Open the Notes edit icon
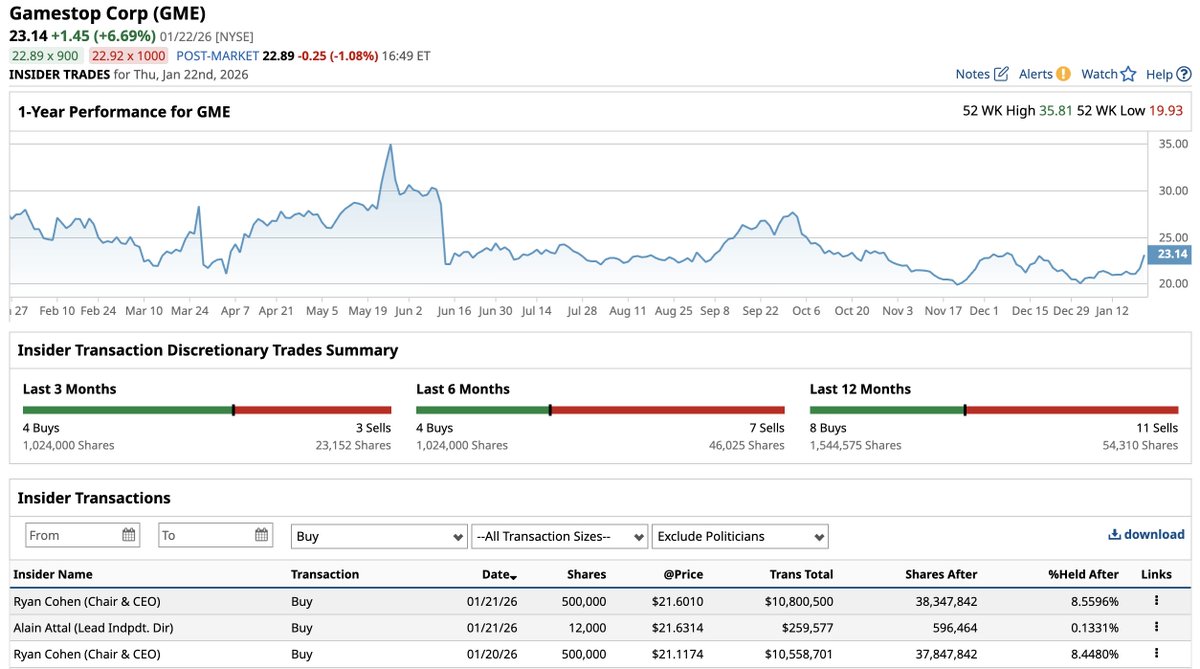The height and width of the screenshot is (669, 1200). (1002, 74)
